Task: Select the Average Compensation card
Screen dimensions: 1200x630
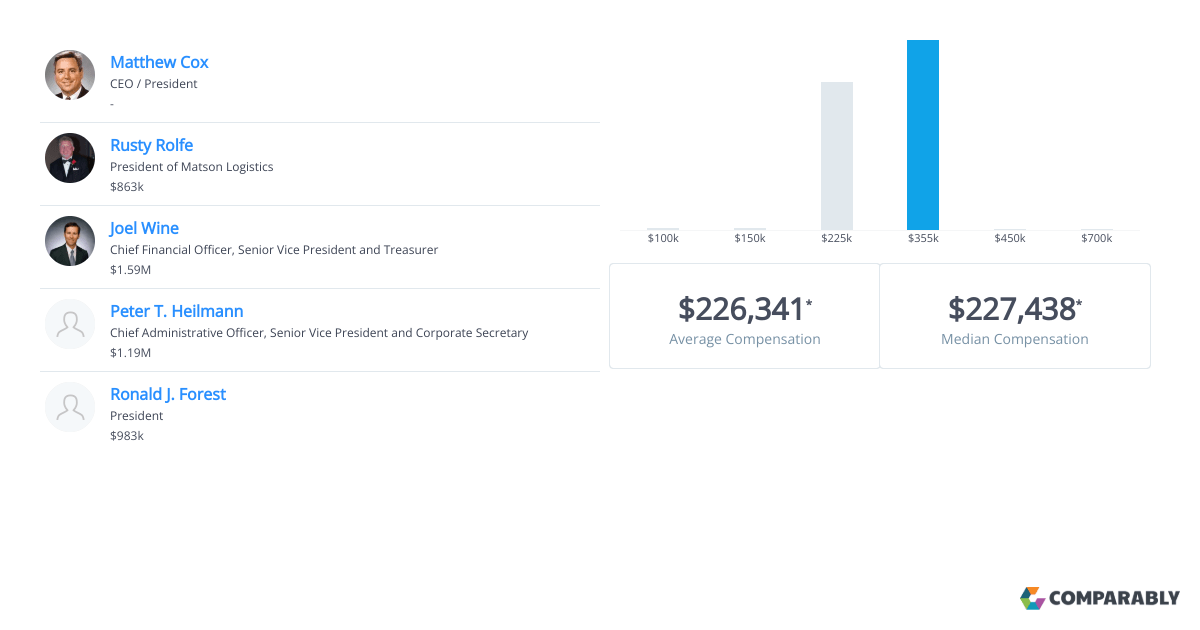Action: 744,316
